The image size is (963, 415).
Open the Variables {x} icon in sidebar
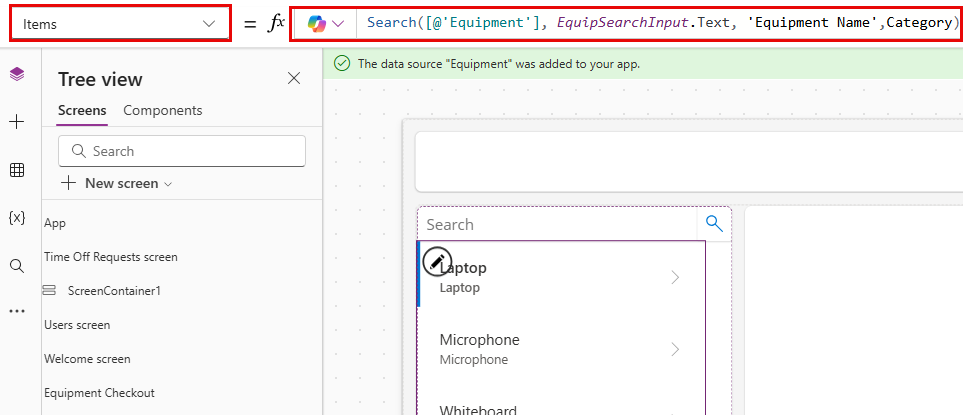coord(17,217)
